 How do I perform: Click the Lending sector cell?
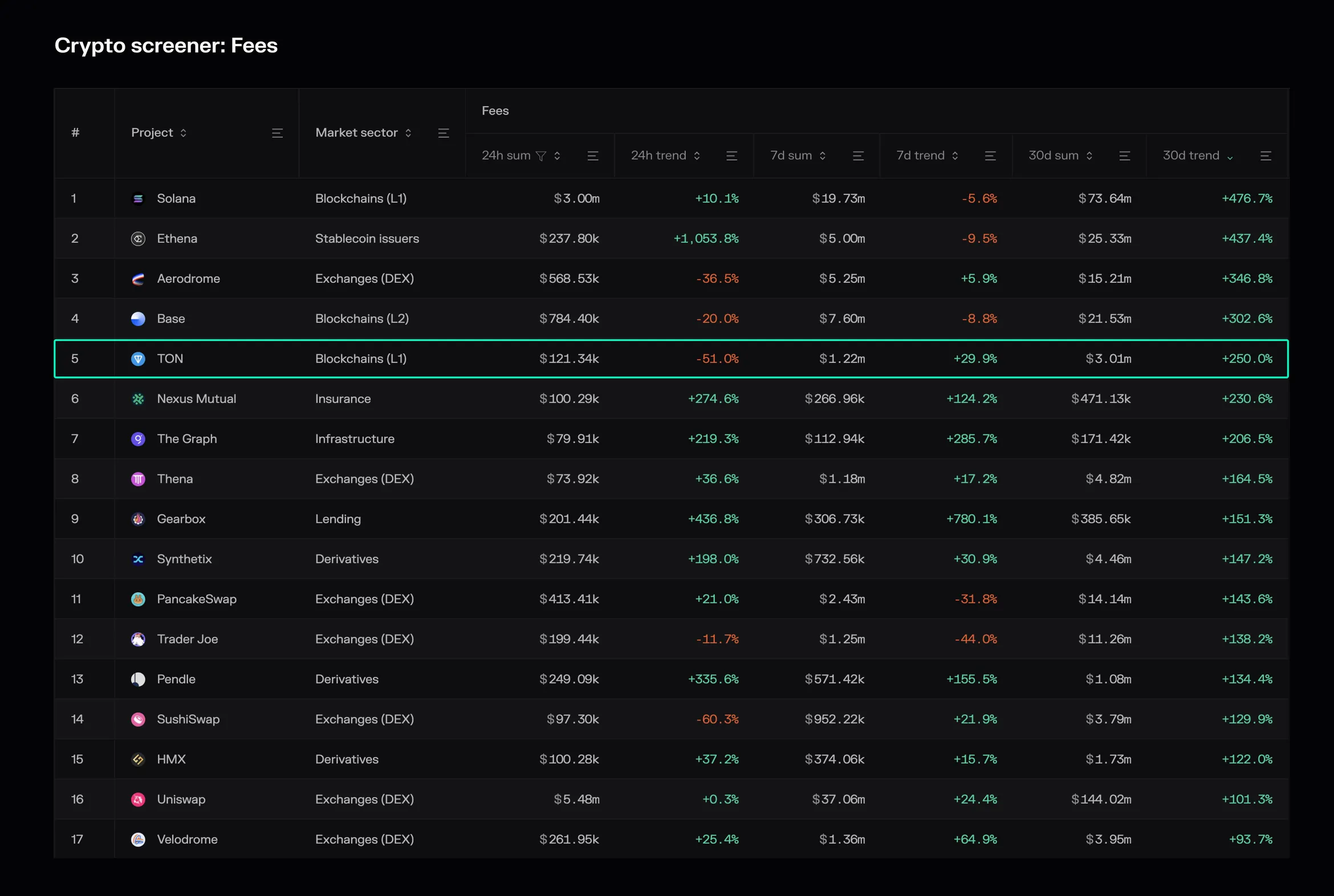(338, 519)
